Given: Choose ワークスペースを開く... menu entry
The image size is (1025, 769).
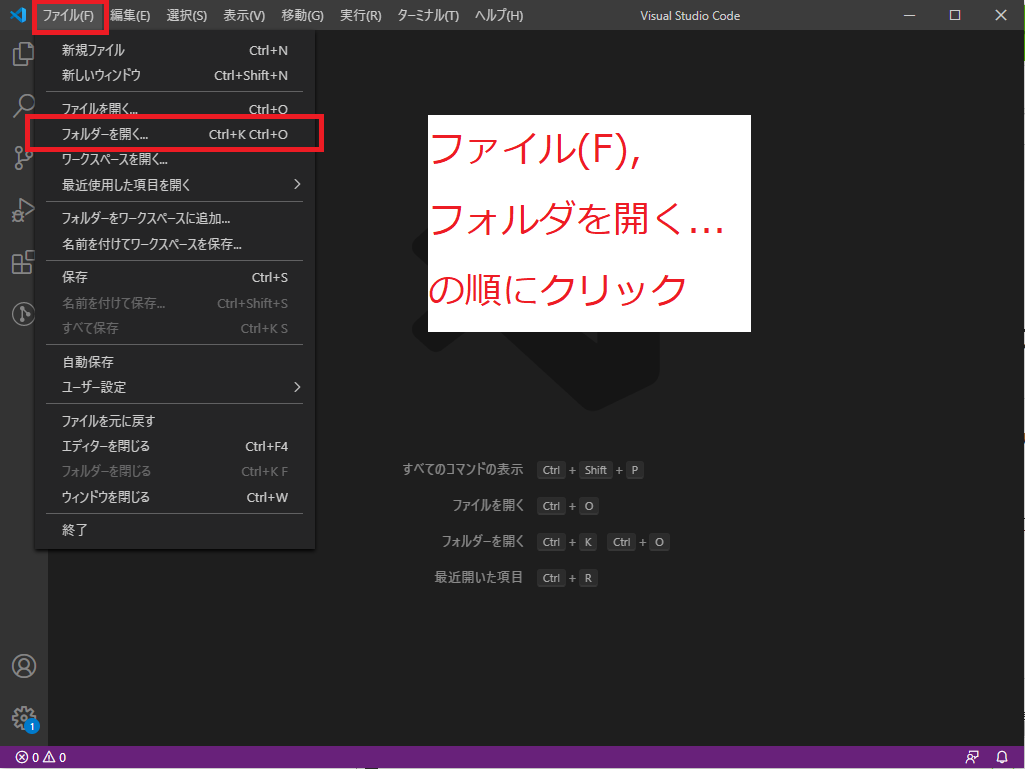Looking at the screenshot, I should (x=175, y=159).
